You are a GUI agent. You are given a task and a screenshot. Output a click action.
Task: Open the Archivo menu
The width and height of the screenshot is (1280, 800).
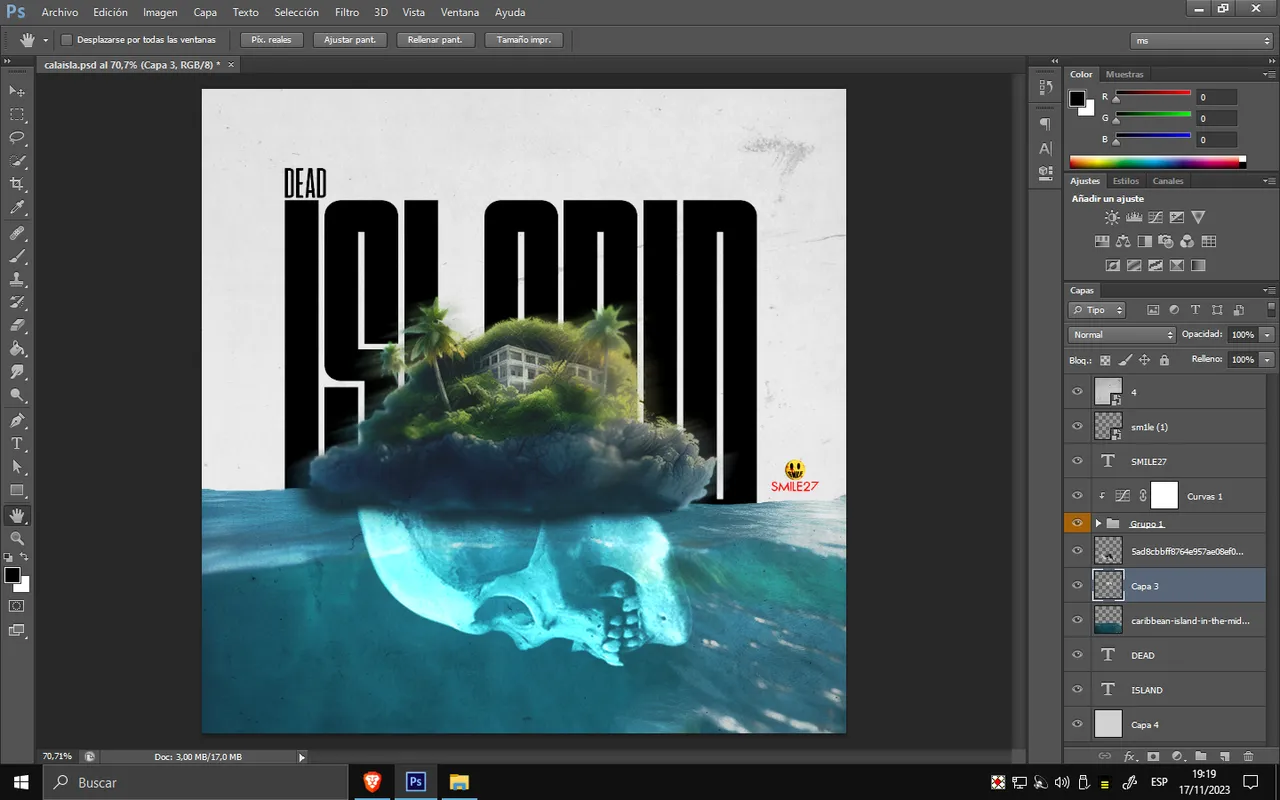(60, 12)
